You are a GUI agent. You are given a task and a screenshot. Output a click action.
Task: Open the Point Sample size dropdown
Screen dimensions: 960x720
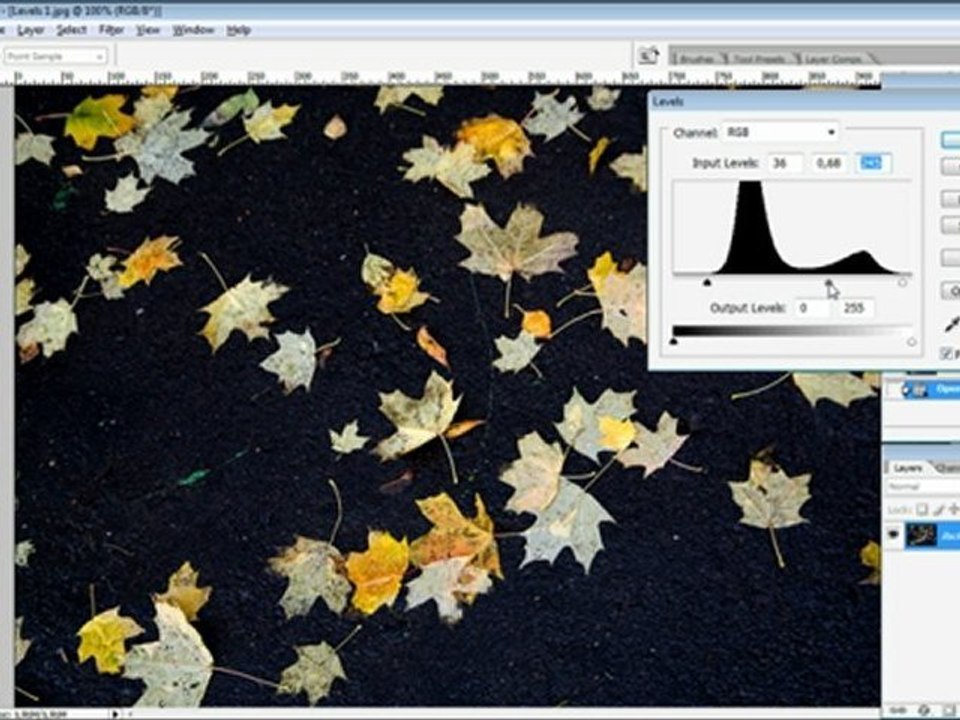pos(55,56)
